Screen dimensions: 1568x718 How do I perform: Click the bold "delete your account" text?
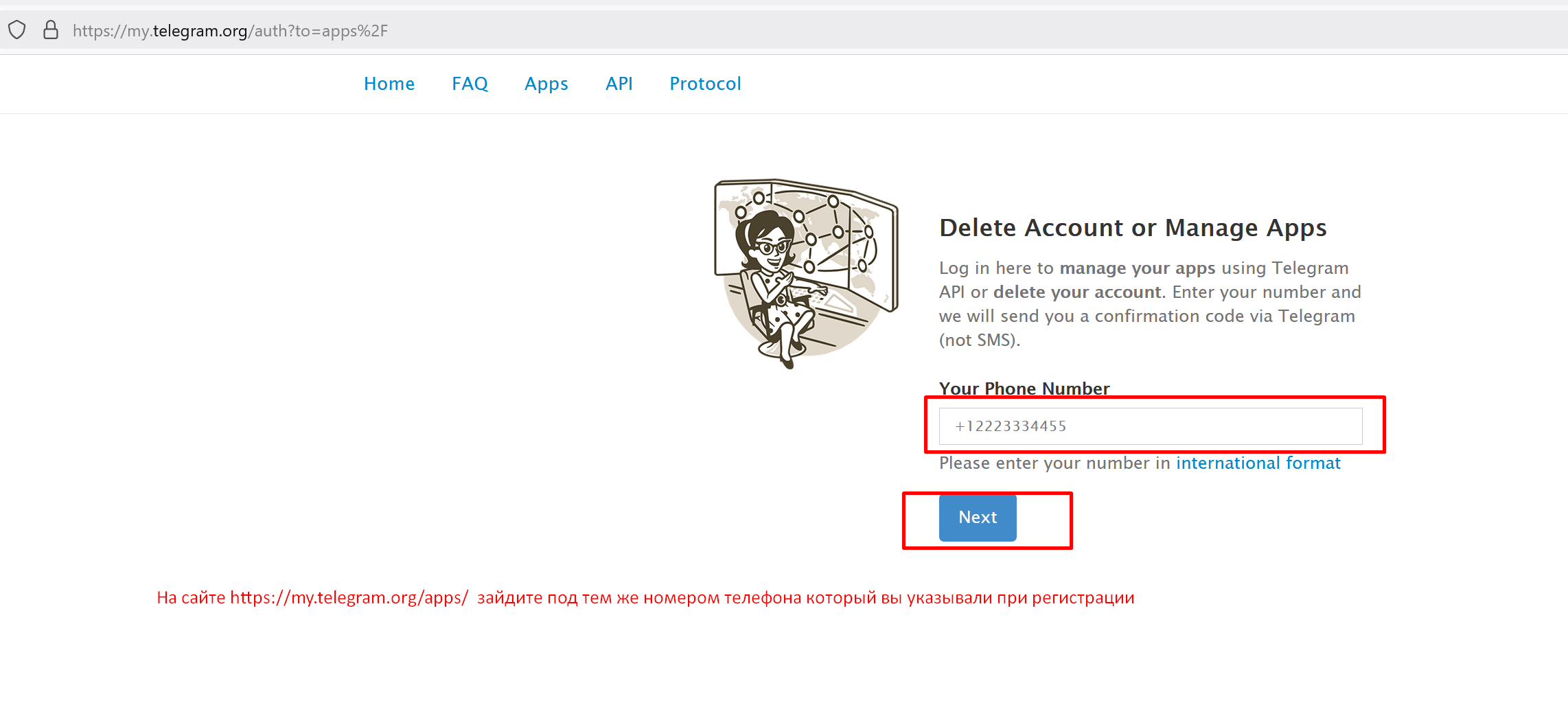point(1079,292)
